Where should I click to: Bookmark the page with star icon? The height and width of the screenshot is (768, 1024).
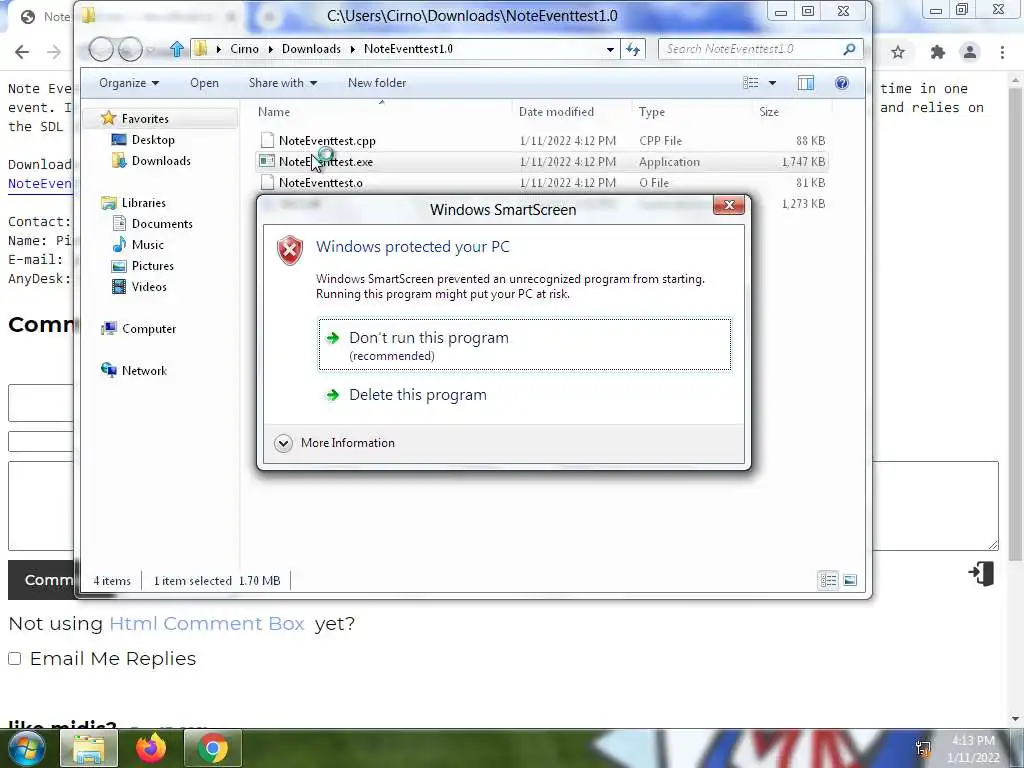[x=899, y=52]
